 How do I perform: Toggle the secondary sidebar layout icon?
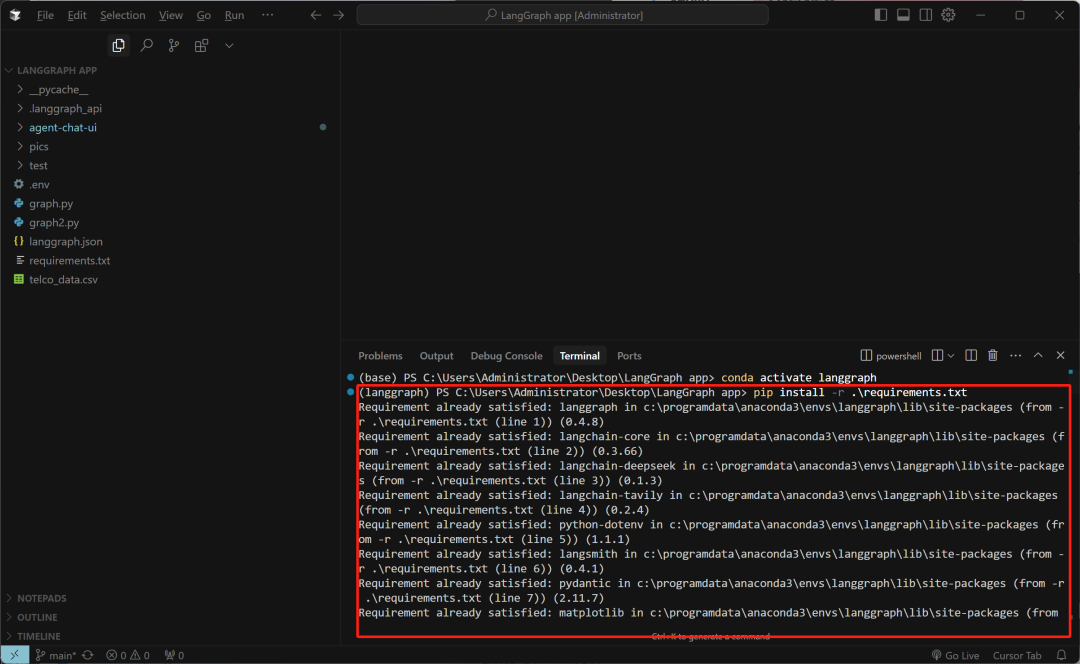point(926,14)
